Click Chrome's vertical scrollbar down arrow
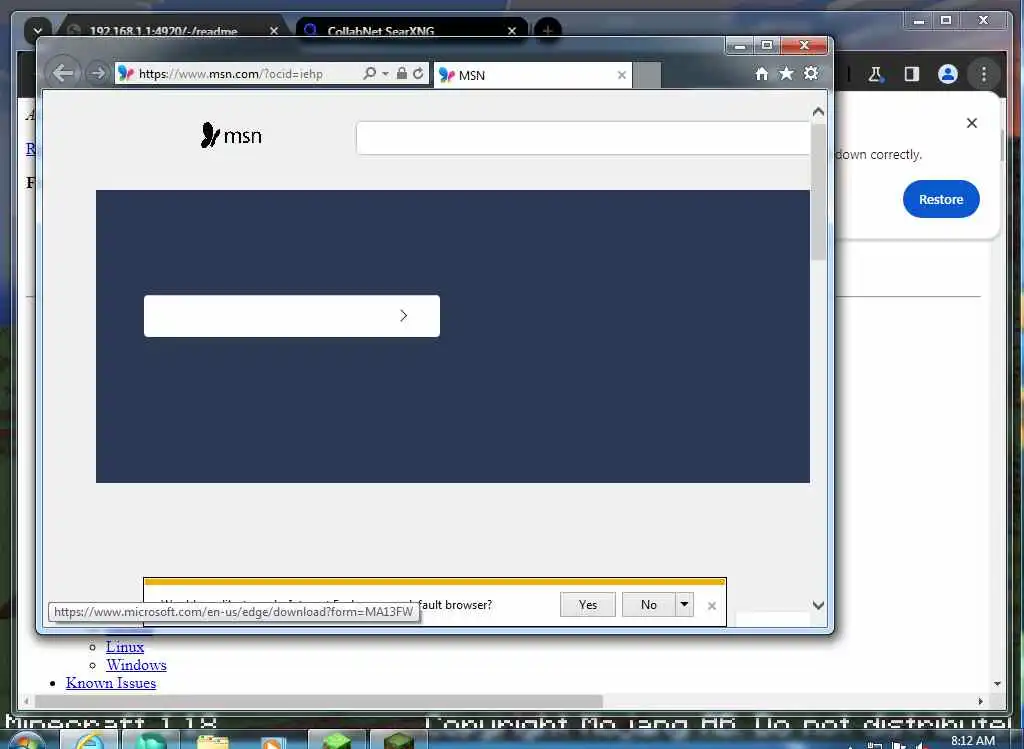The image size is (1024, 749). coord(997,684)
